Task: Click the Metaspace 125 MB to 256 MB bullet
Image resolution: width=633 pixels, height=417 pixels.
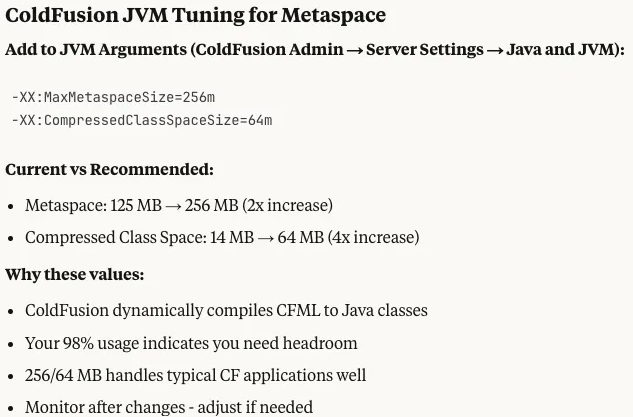Action: 179,205
